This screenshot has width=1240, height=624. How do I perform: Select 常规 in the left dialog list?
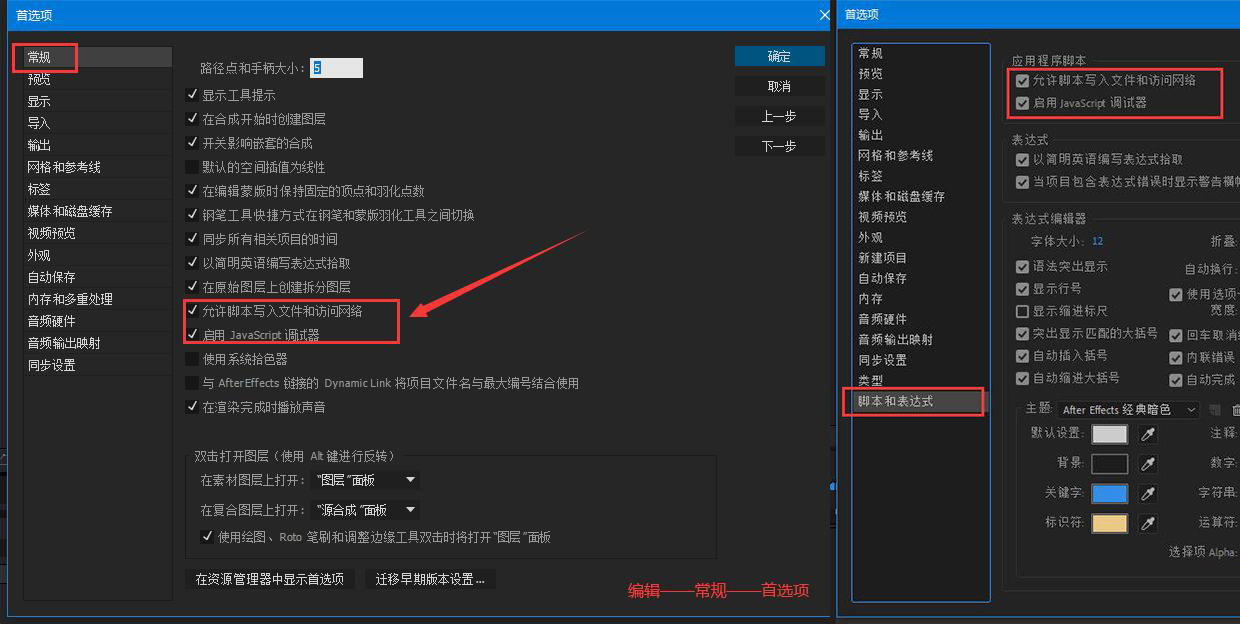[x=98, y=57]
